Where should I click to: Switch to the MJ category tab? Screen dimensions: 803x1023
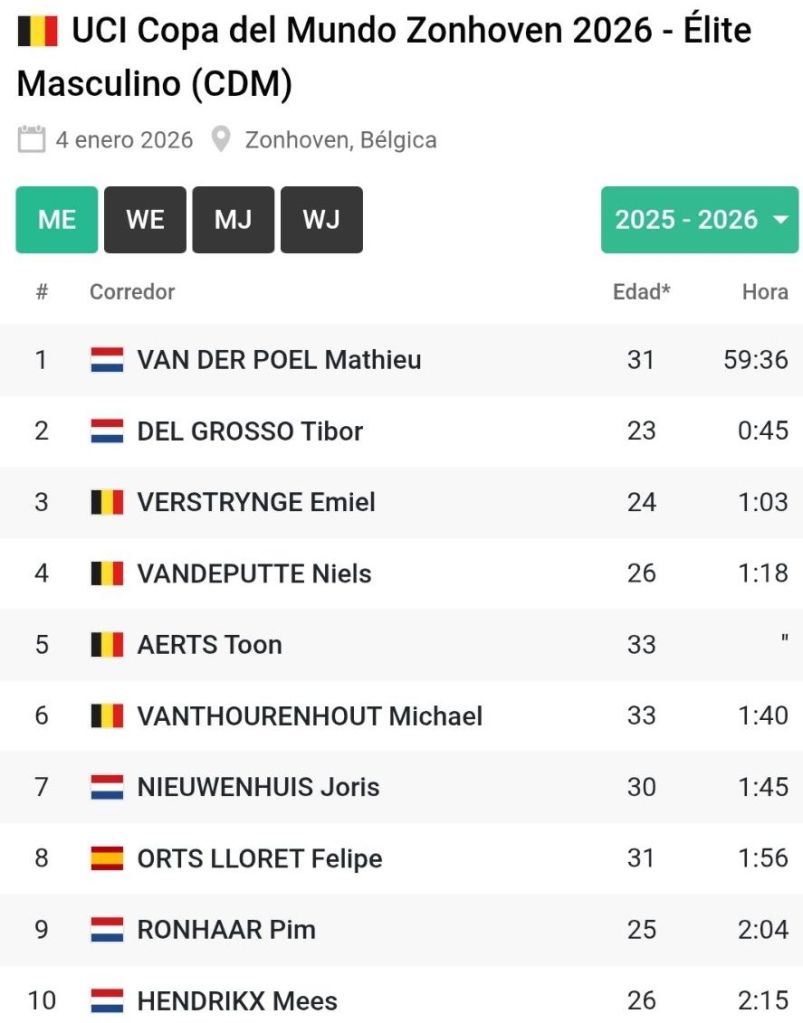point(233,220)
